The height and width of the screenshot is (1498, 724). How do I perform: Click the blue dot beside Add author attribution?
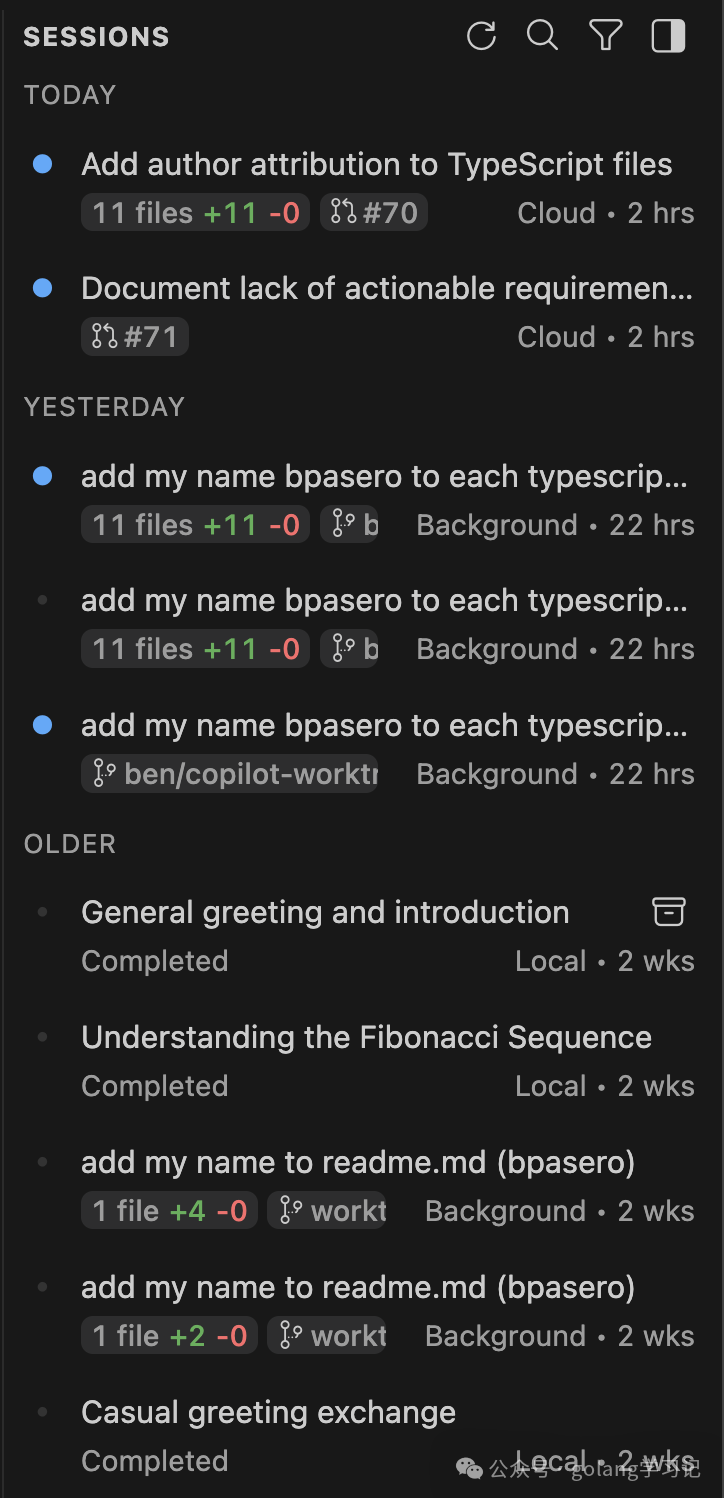pyautogui.click(x=42, y=164)
